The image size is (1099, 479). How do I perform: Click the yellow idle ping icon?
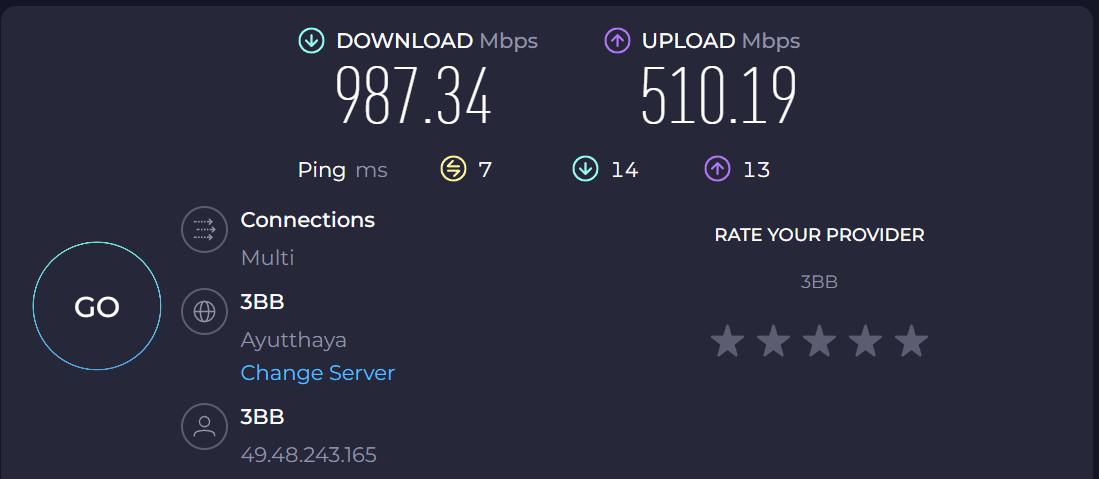pyautogui.click(x=454, y=169)
